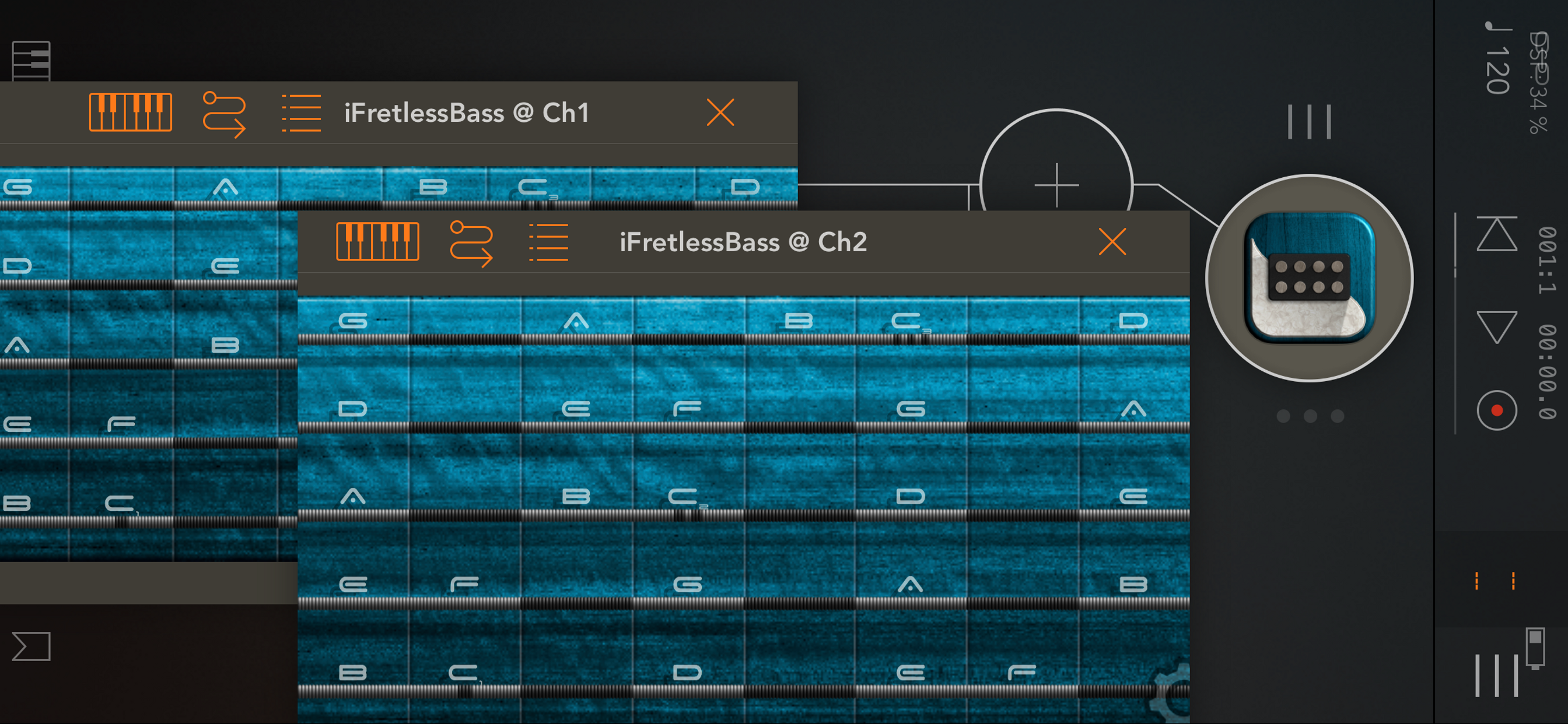Select the iFretlessBass app node icon
Image resolution: width=1568 pixels, height=724 pixels.
click(1310, 278)
